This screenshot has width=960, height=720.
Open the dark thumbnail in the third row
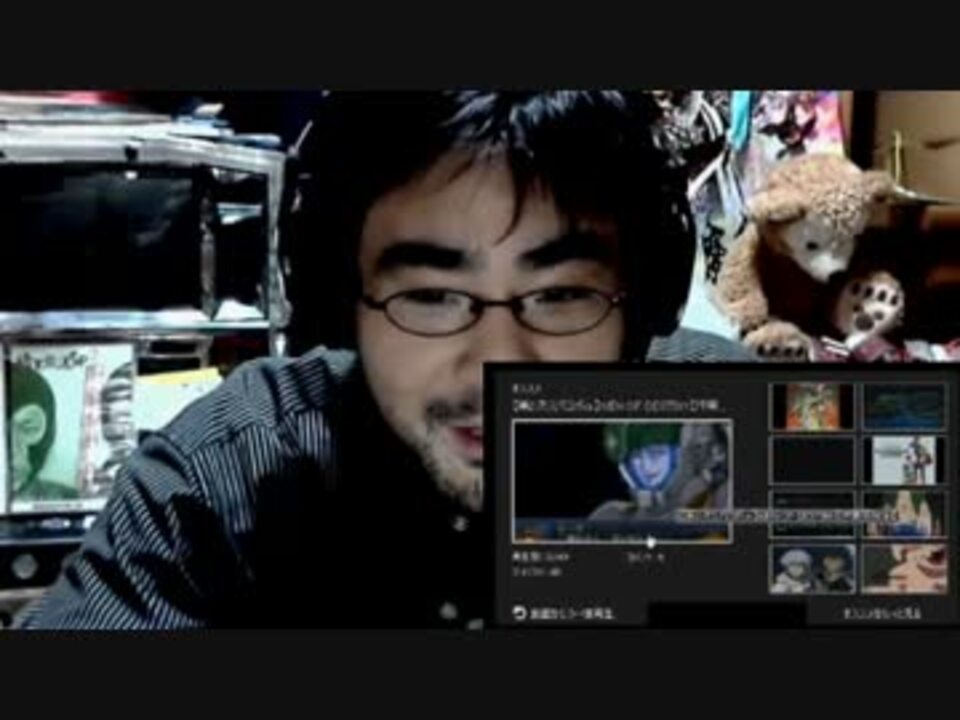pos(812,514)
